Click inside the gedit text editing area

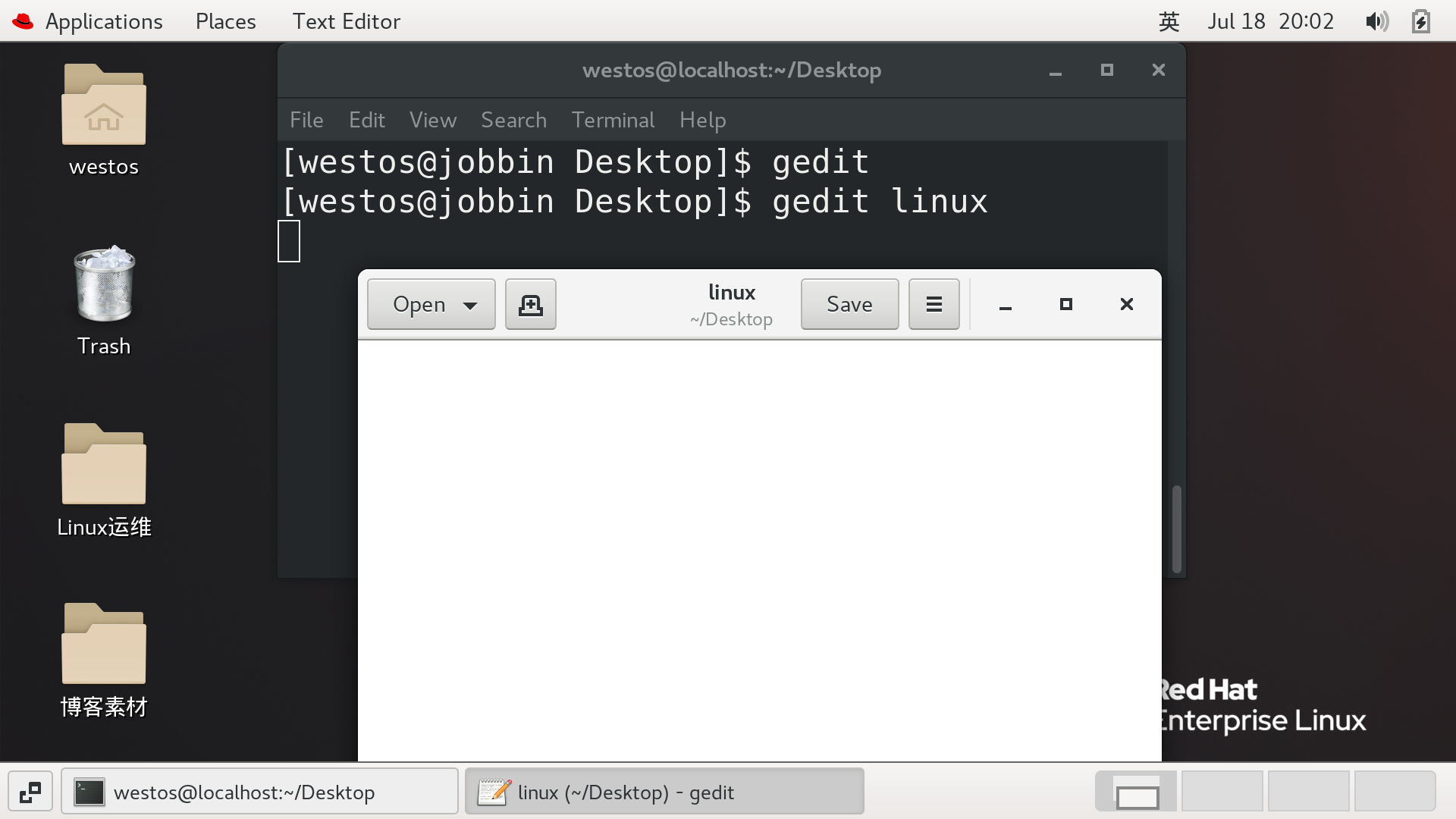coord(760,550)
